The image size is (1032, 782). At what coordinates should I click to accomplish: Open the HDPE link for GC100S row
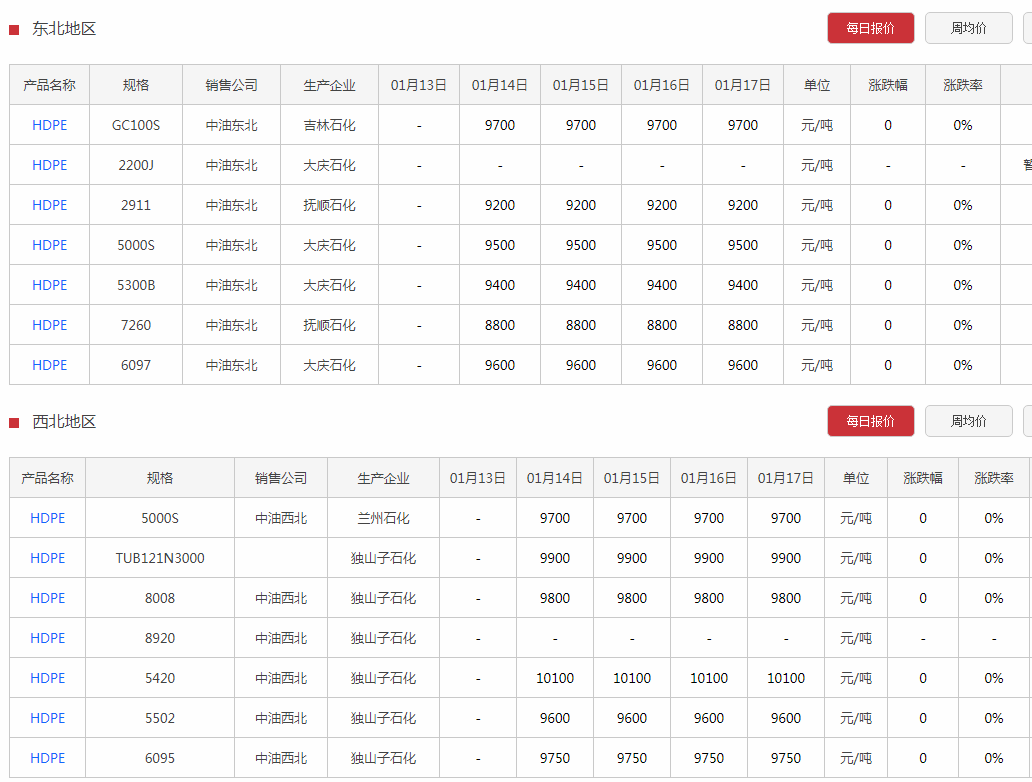(49, 125)
